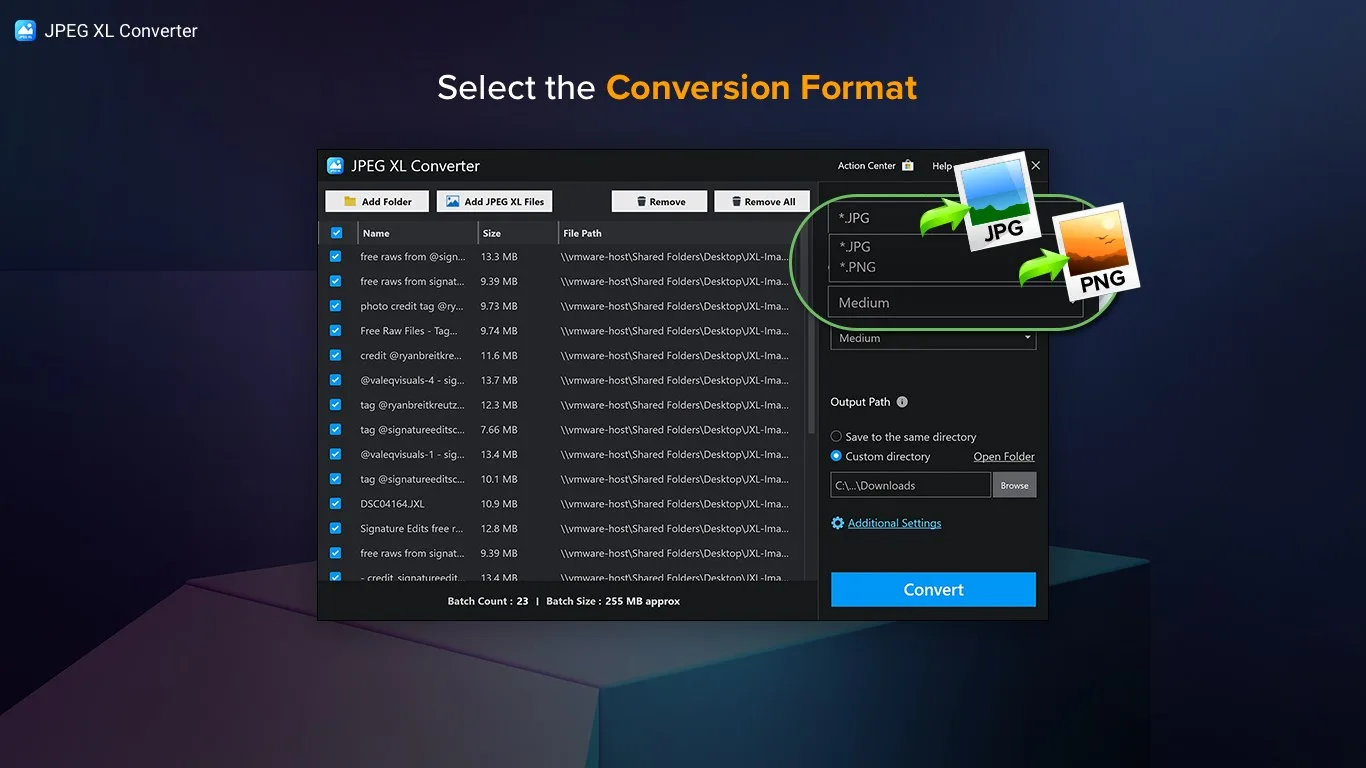Click the Remove button
1366x768 pixels.
click(x=659, y=201)
